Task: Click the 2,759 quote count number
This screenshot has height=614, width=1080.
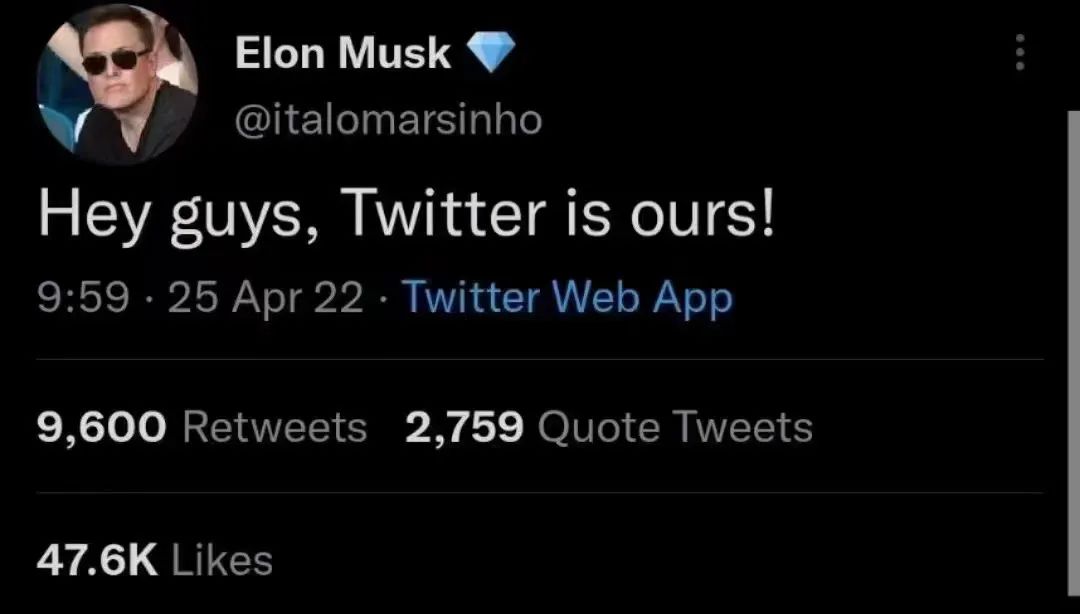Action: (x=465, y=427)
